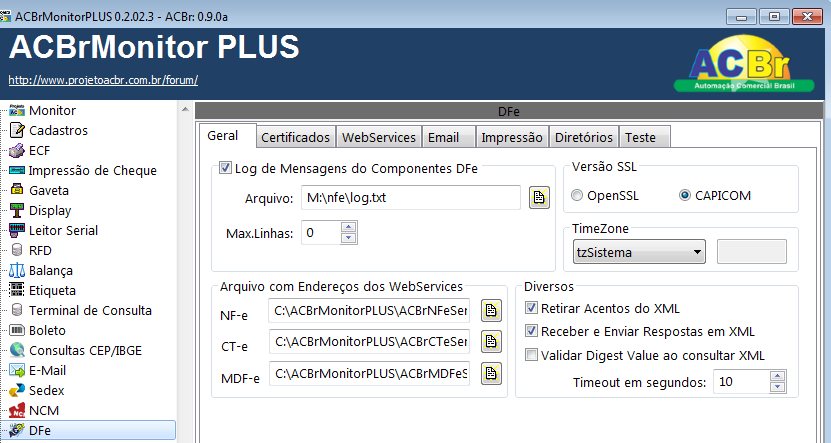Image resolution: width=831 pixels, height=443 pixels.
Task: Click the MDF-e WebServices path field
Action: coord(369,374)
